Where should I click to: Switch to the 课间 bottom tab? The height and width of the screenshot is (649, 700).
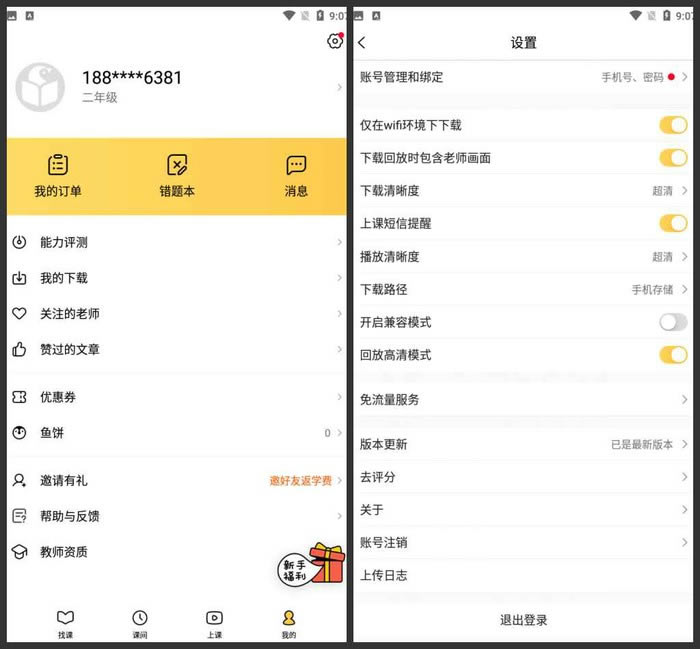(140, 624)
